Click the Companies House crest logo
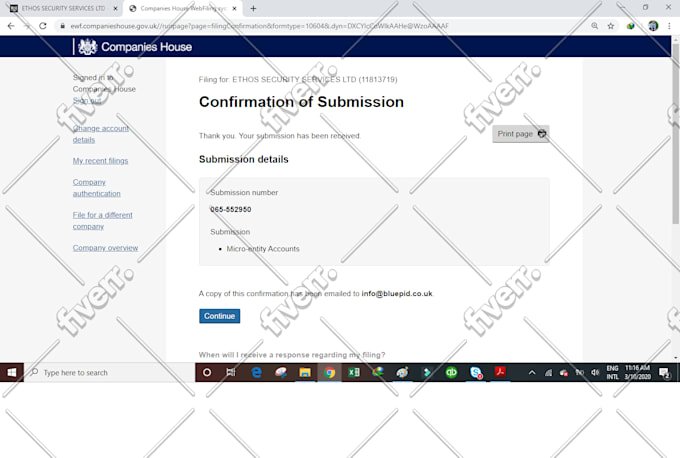680x458 pixels. click(88, 46)
